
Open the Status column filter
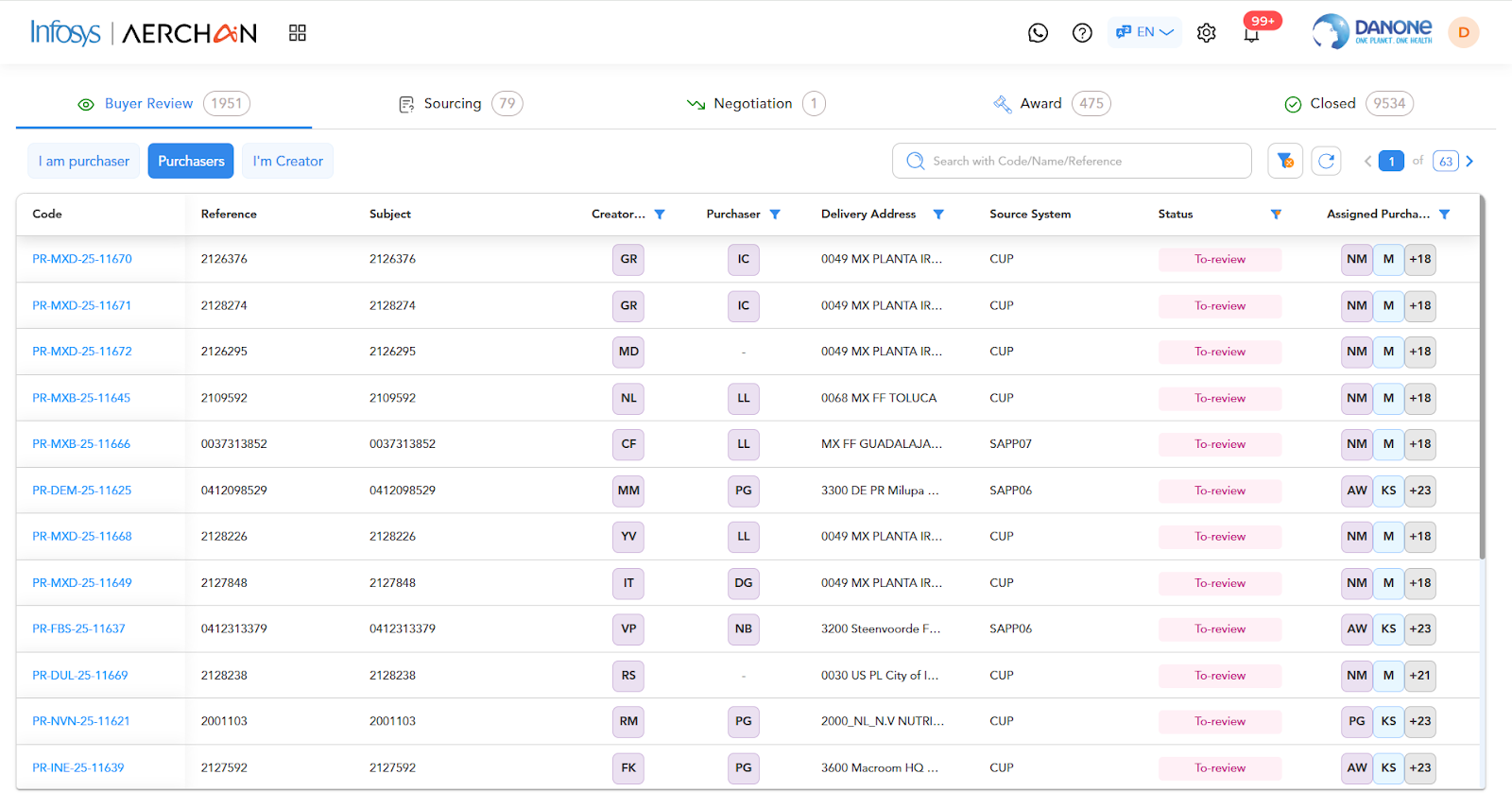pos(1276,215)
